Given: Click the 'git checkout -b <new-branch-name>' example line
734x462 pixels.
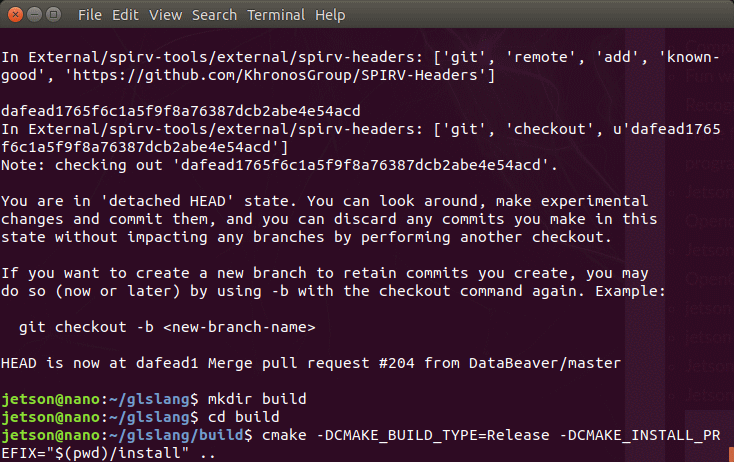Looking at the screenshot, I should 167,327.
